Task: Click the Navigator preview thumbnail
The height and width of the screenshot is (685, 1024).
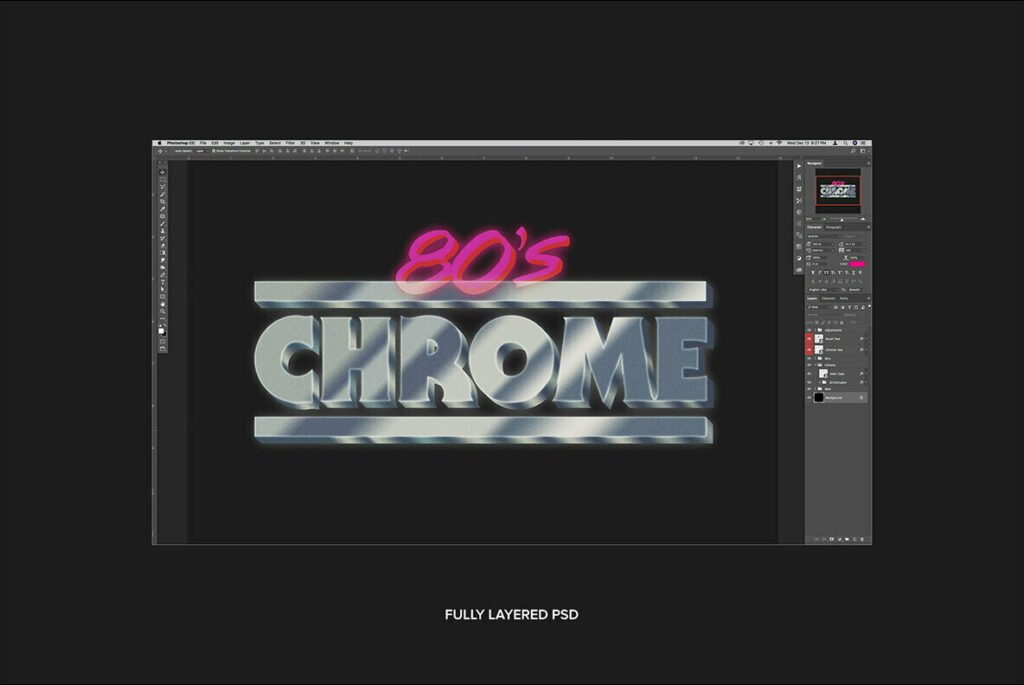Action: [x=837, y=189]
